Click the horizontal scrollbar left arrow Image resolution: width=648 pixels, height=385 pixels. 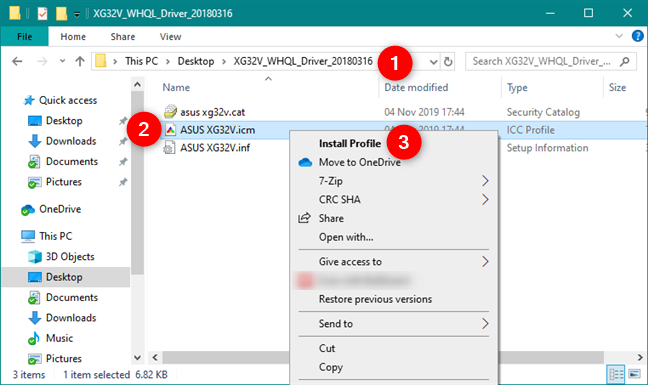155,357
